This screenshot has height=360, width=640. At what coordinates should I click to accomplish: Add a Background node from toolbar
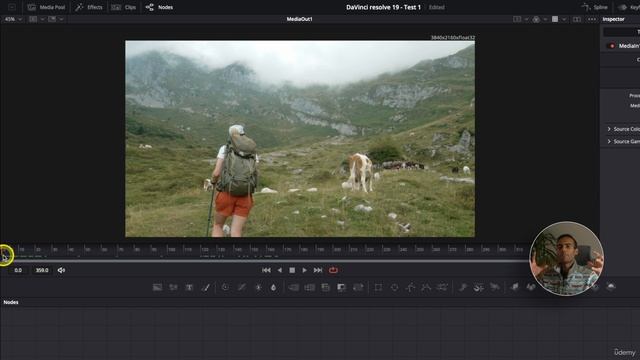click(157, 287)
